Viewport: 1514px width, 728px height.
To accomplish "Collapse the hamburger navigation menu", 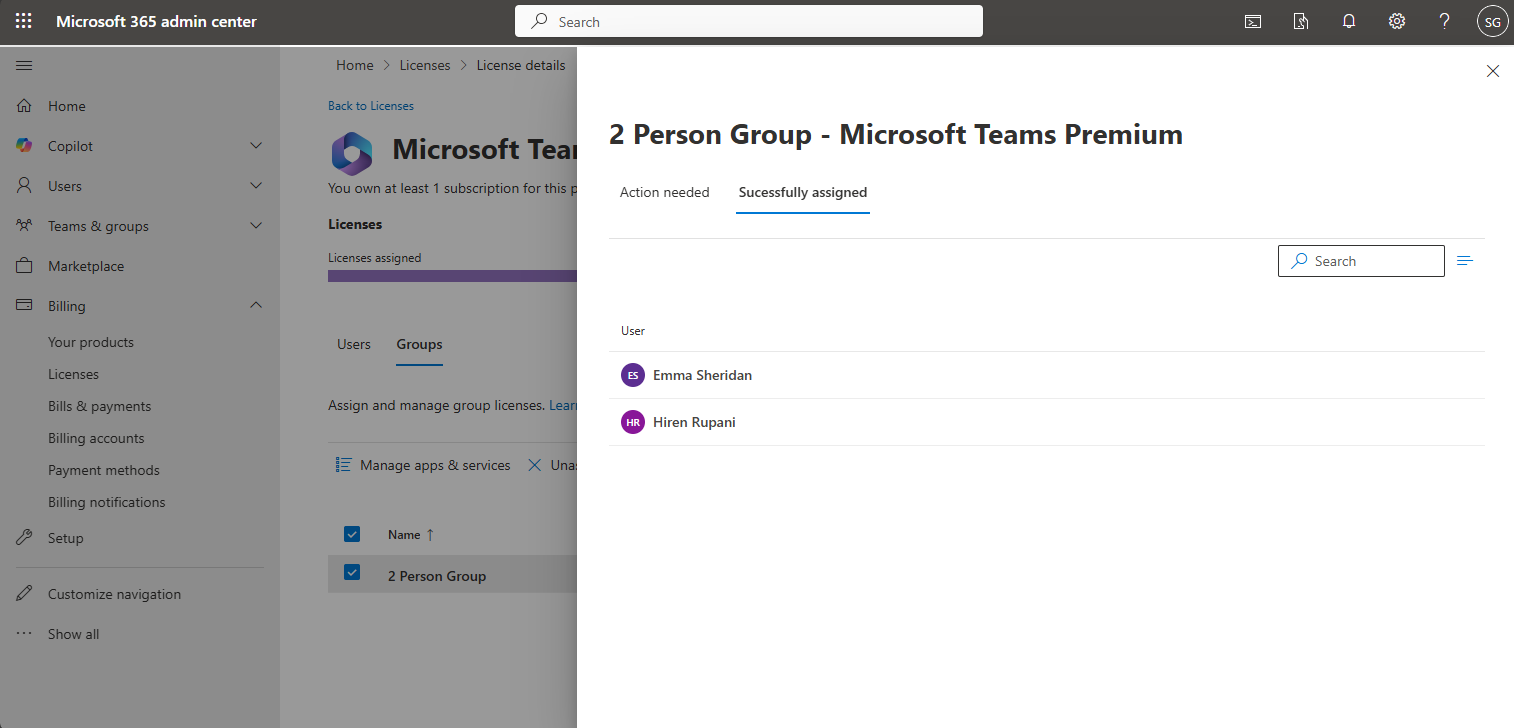I will point(25,65).
